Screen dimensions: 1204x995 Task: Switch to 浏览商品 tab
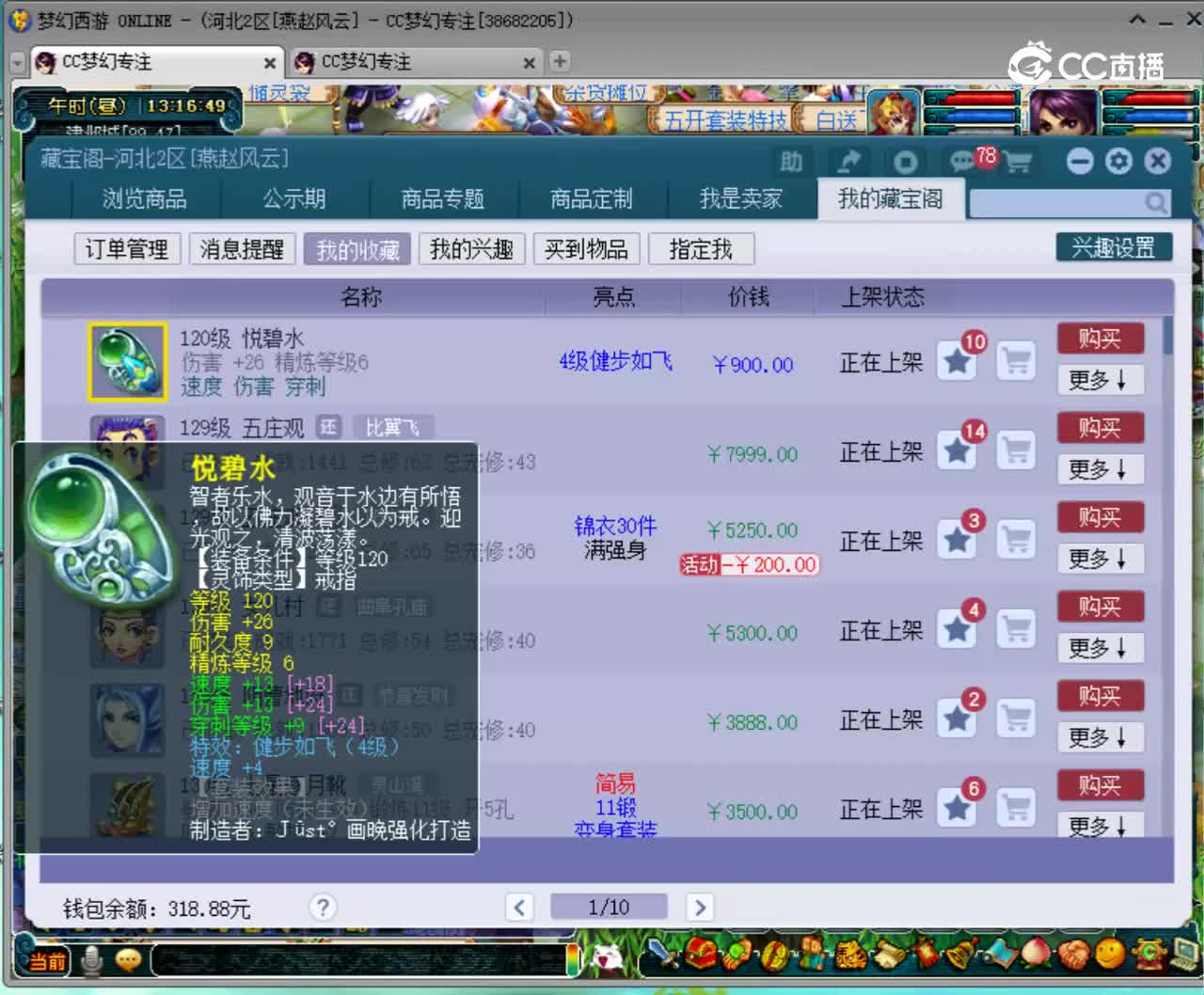tap(145, 199)
